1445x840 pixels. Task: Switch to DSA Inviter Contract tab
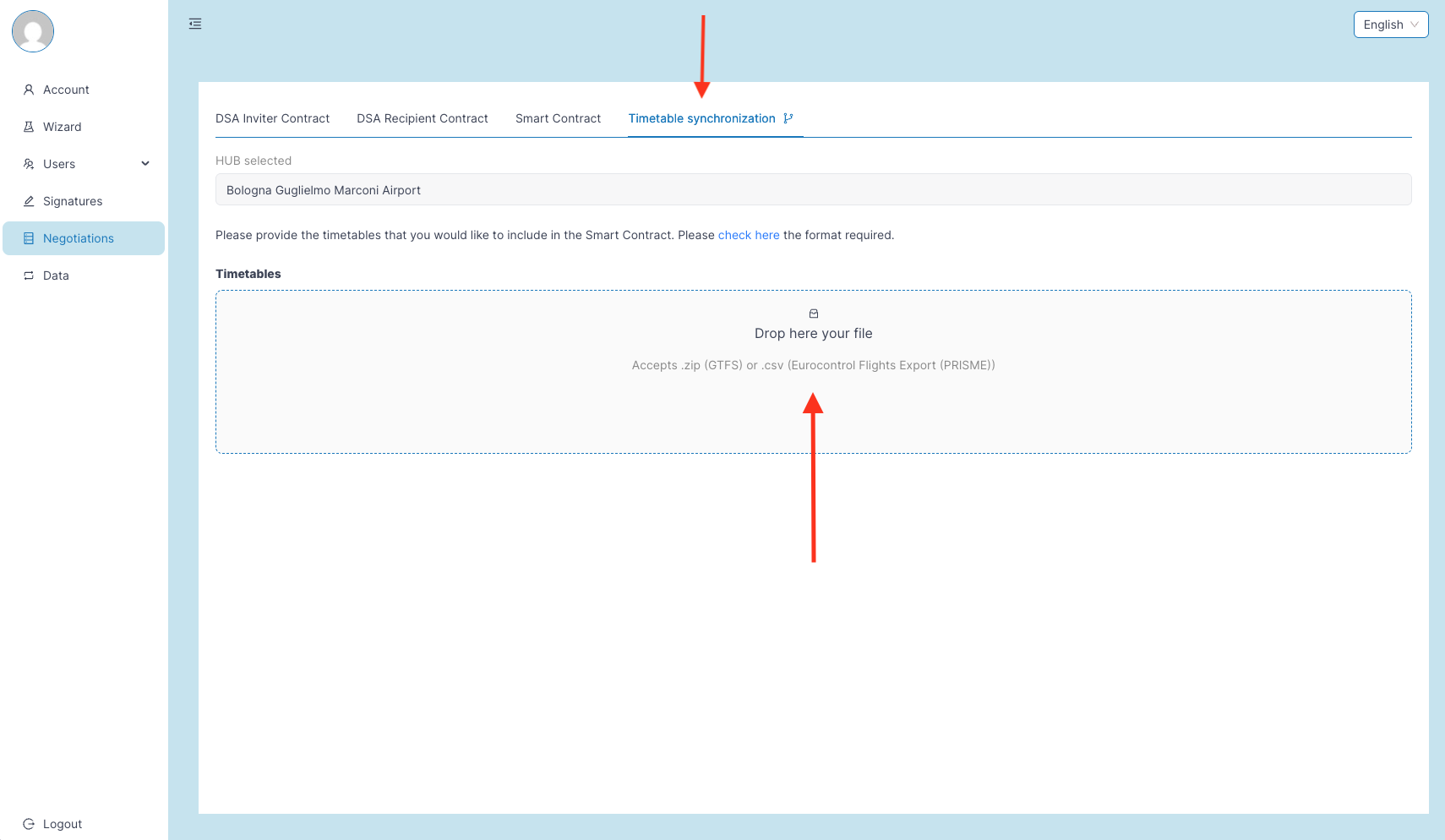point(272,118)
